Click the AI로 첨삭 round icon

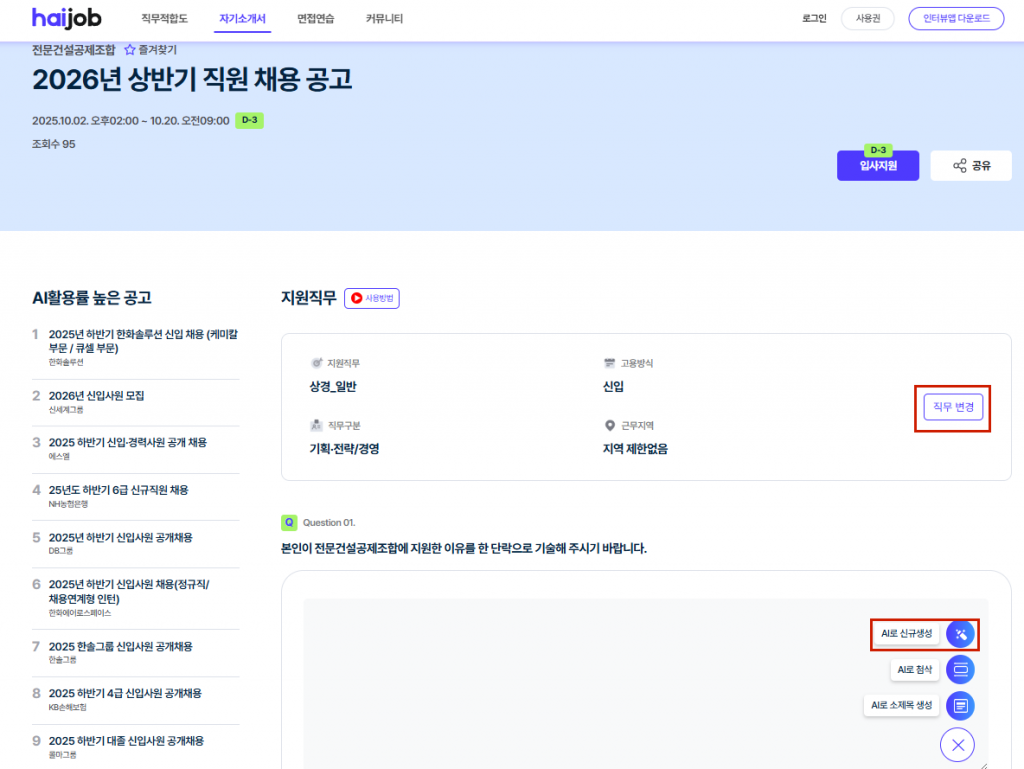click(959, 669)
